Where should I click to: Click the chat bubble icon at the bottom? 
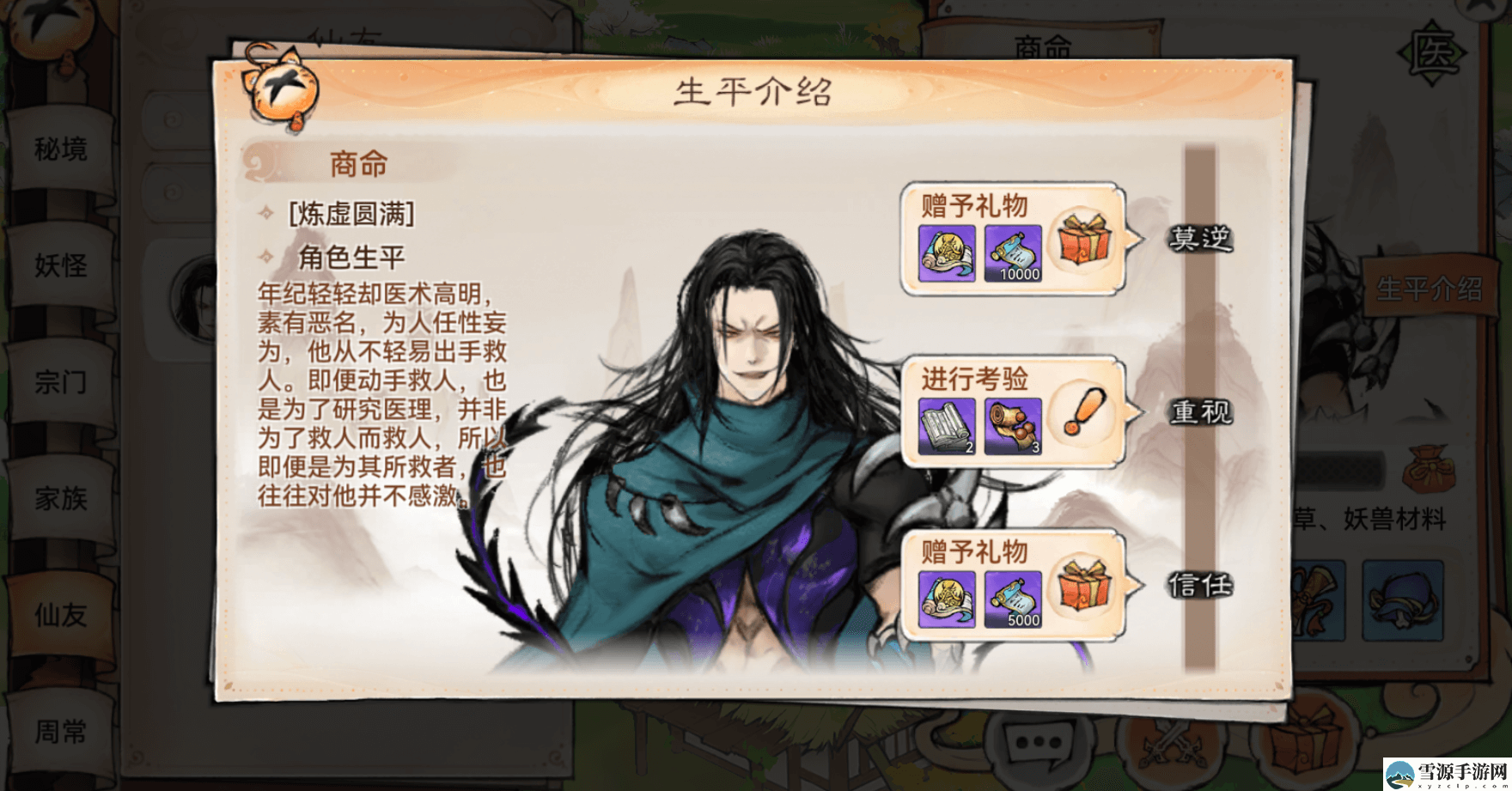(x=1038, y=742)
